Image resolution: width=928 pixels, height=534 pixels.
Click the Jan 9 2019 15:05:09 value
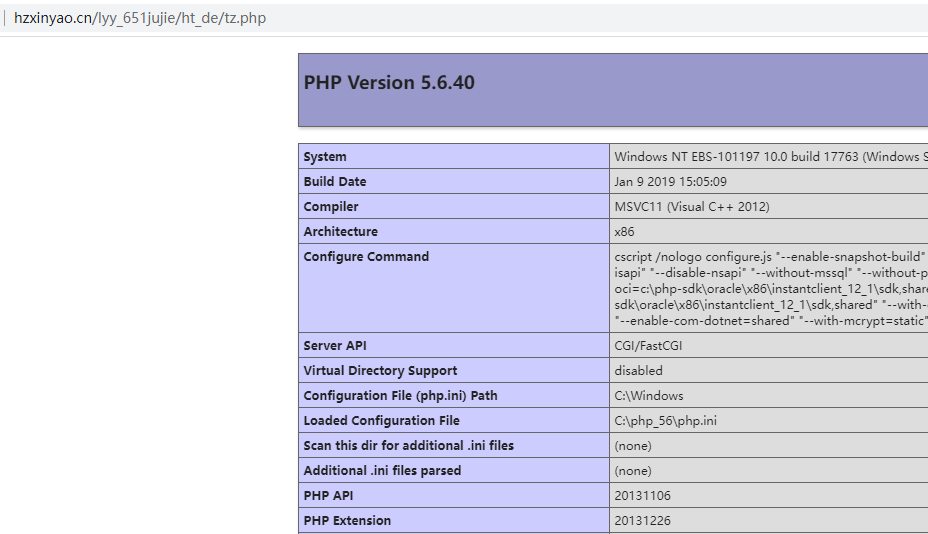point(670,182)
